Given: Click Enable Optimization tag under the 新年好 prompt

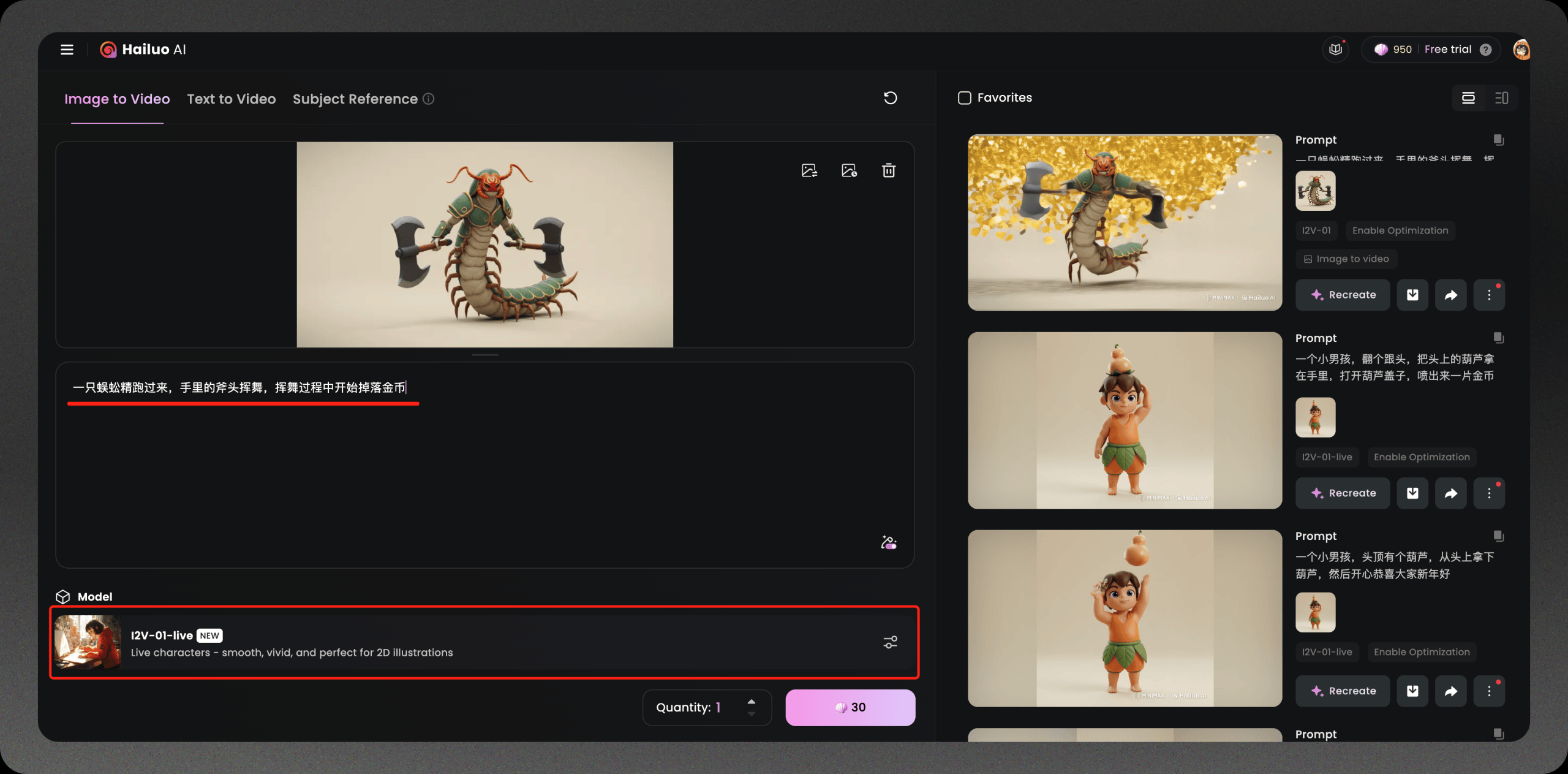Looking at the screenshot, I should coord(1422,652).
